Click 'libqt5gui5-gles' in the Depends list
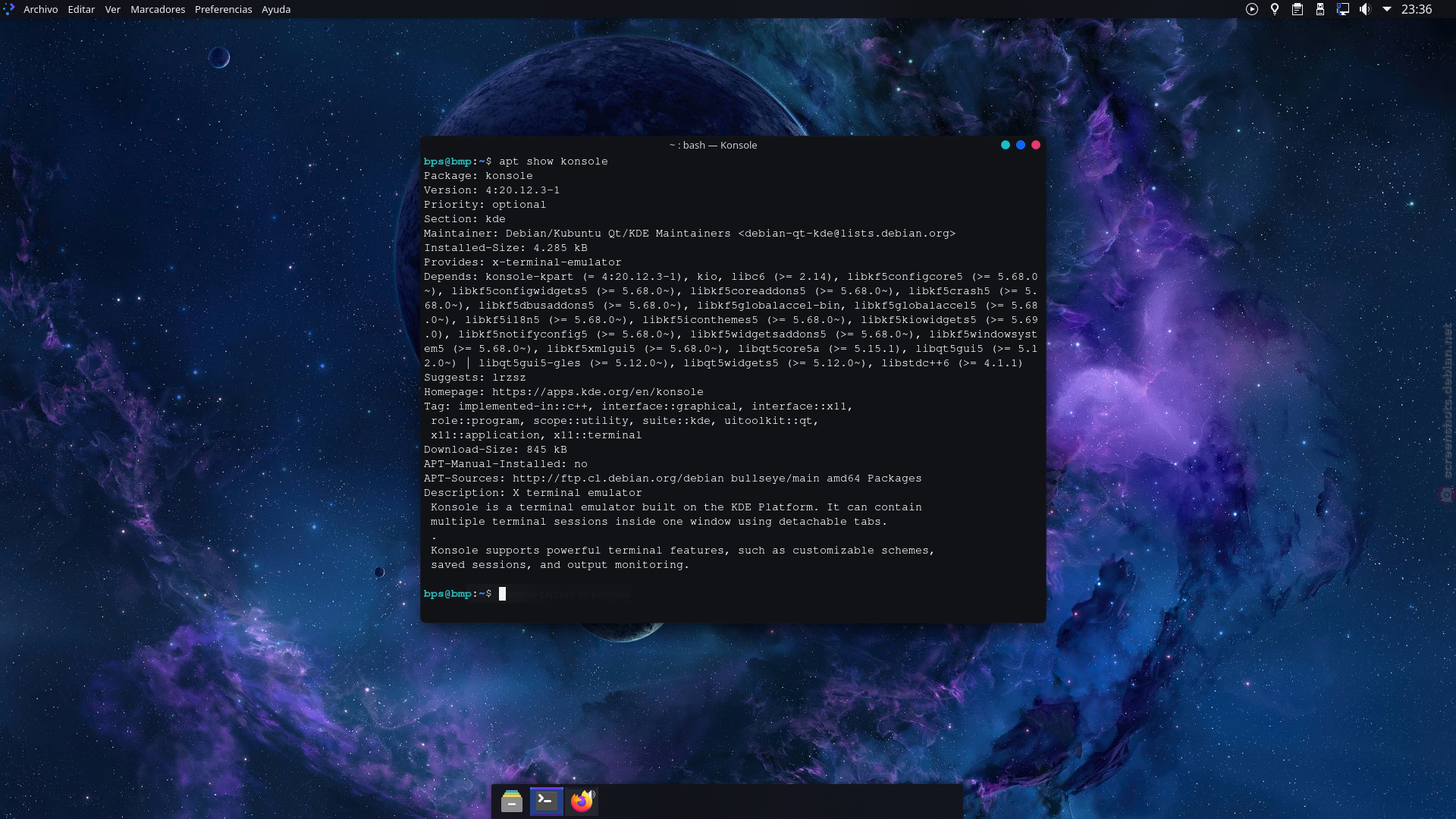The height and width of the screenshot is (819, 1456). [529, 363]
